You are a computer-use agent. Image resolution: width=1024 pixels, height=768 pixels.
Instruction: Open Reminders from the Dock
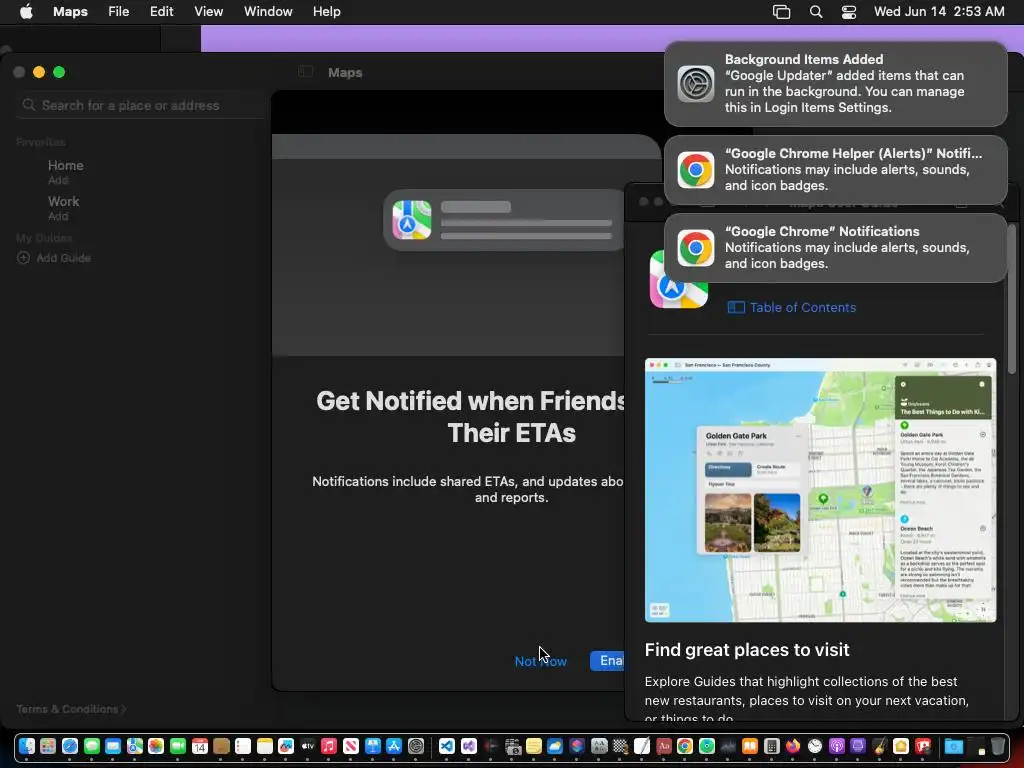243,746
